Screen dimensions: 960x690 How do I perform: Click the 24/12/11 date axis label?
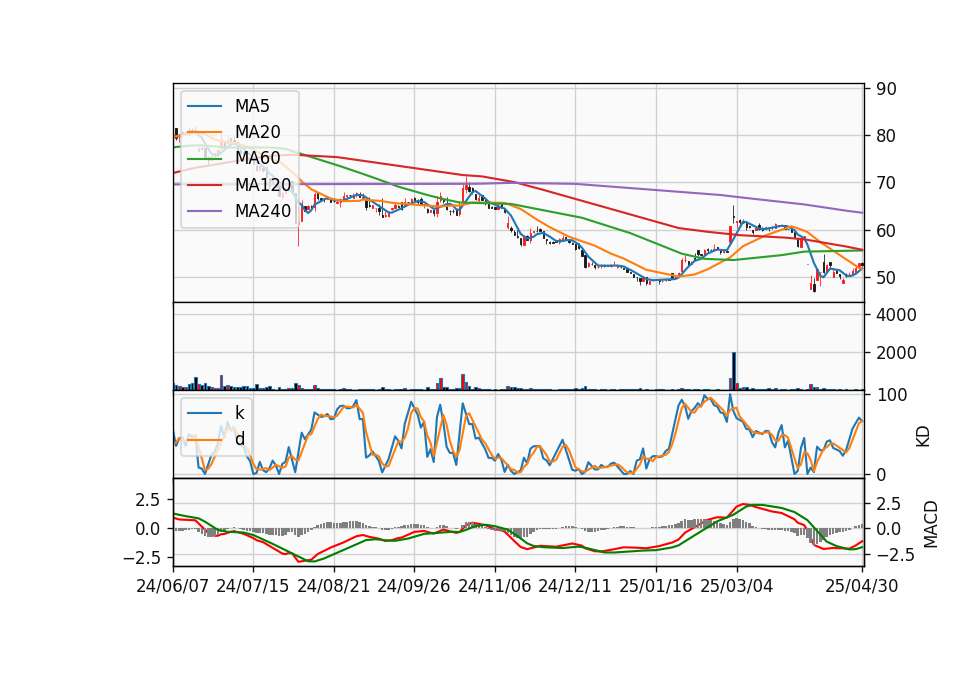[575, 586]
